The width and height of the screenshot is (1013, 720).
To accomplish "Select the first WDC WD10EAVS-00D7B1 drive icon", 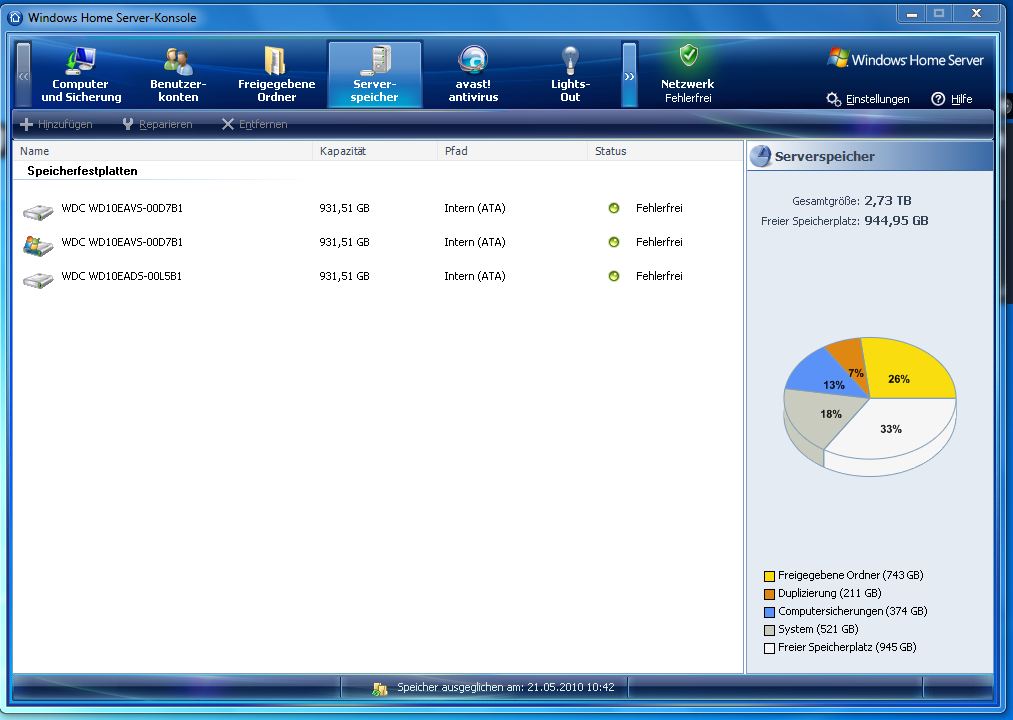I will tap(38, 211).
